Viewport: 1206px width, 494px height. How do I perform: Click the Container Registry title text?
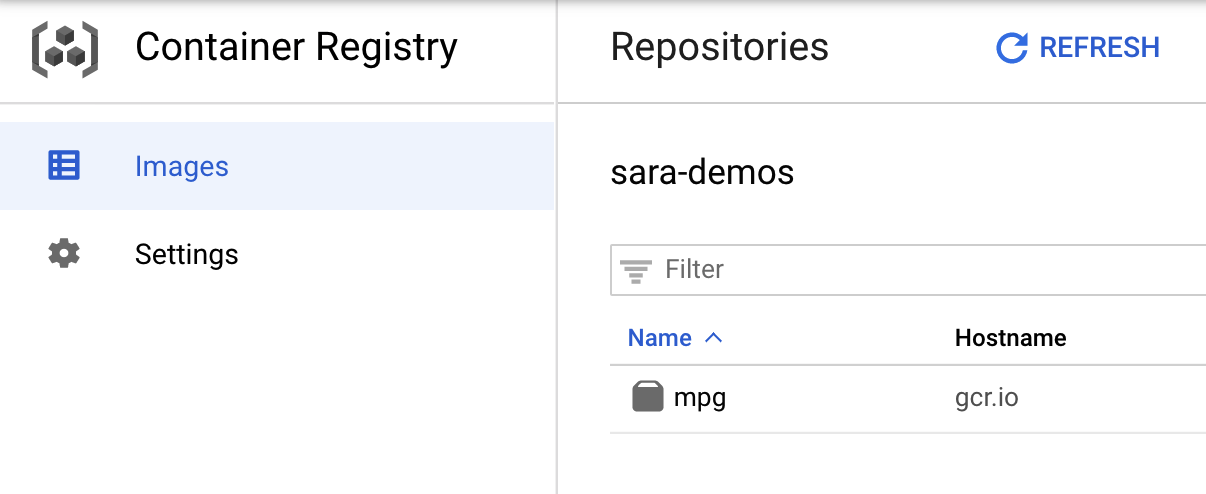[x=296, y=47]
